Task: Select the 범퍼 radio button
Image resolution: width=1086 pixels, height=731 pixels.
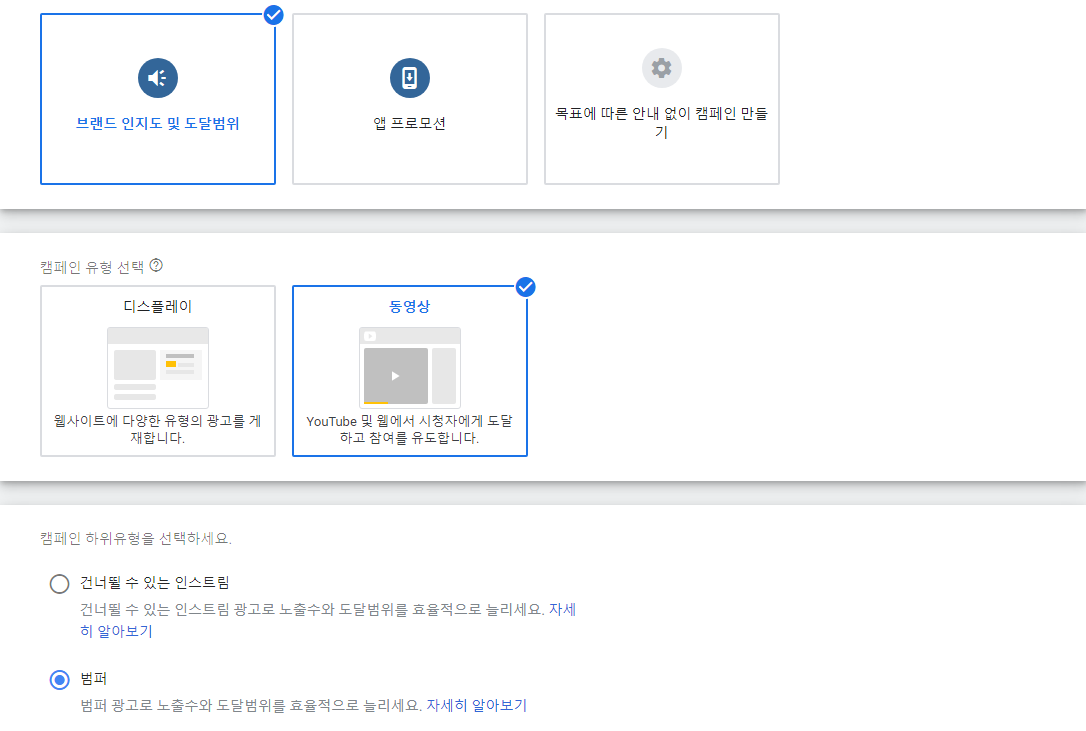Action: (x=59, y=679)
